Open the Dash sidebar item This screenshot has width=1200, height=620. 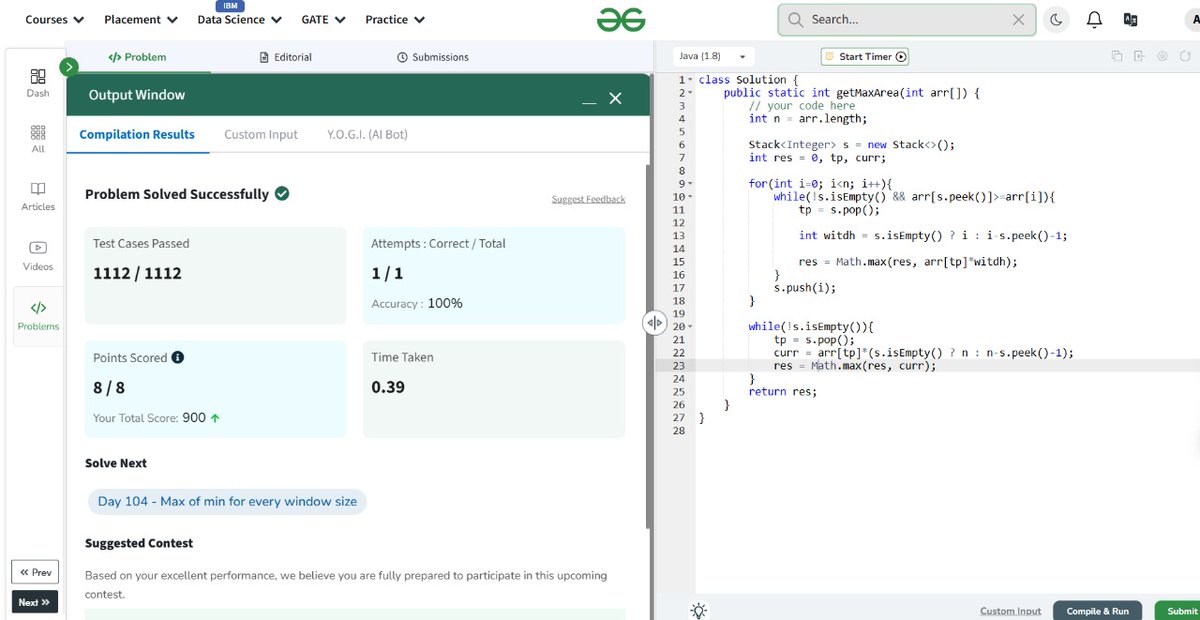(x=38, y=82)
